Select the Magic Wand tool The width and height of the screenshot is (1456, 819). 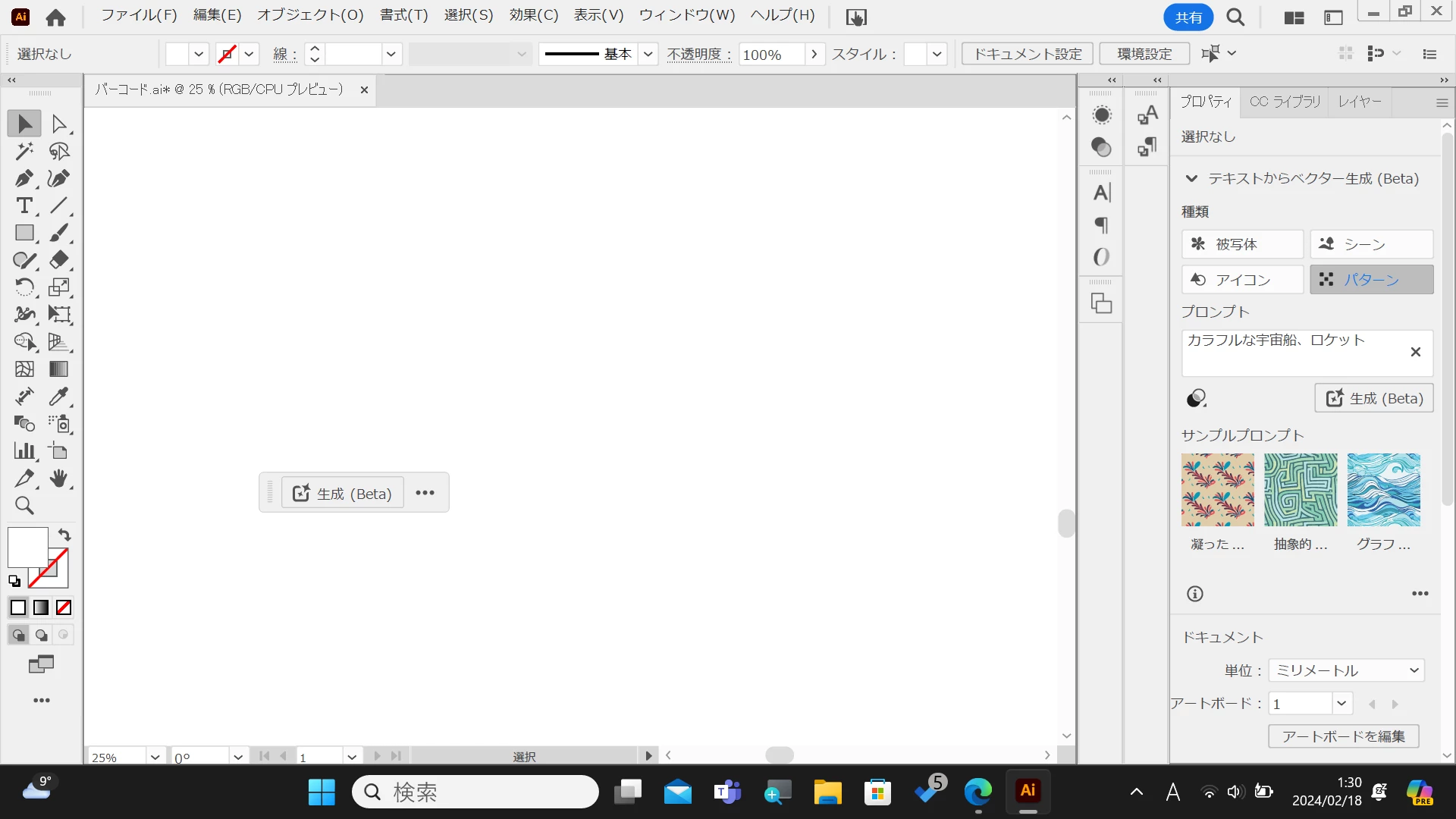pos(24,151)
